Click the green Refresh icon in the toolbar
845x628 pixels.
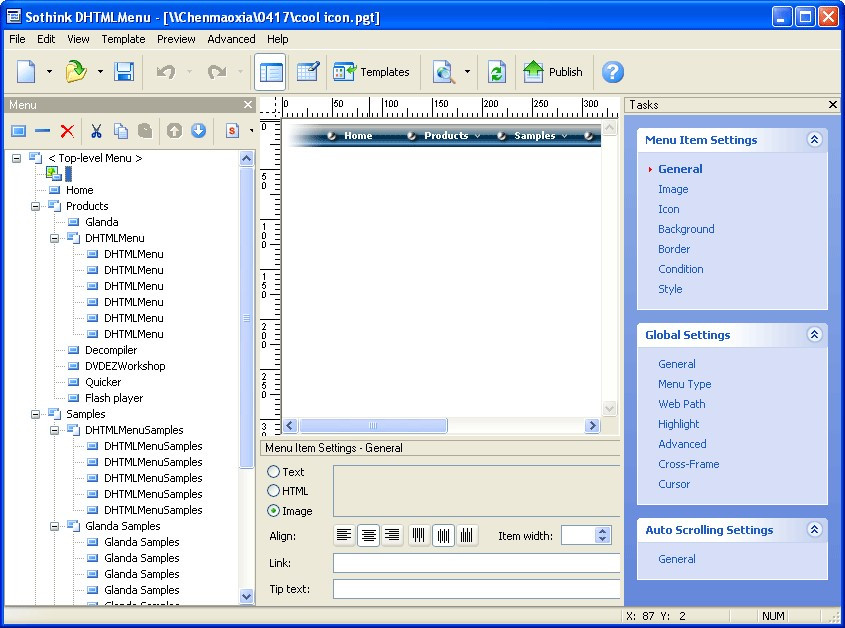(496, 72)
